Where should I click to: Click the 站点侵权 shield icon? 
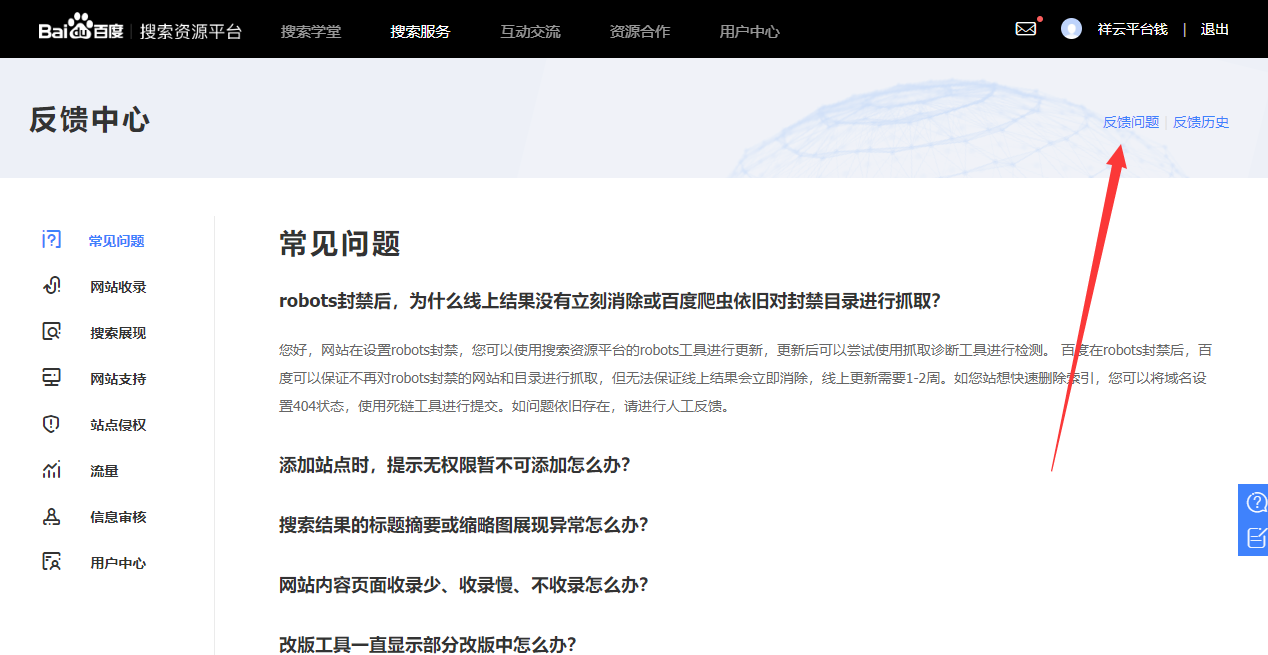click(x=51, y=424)
